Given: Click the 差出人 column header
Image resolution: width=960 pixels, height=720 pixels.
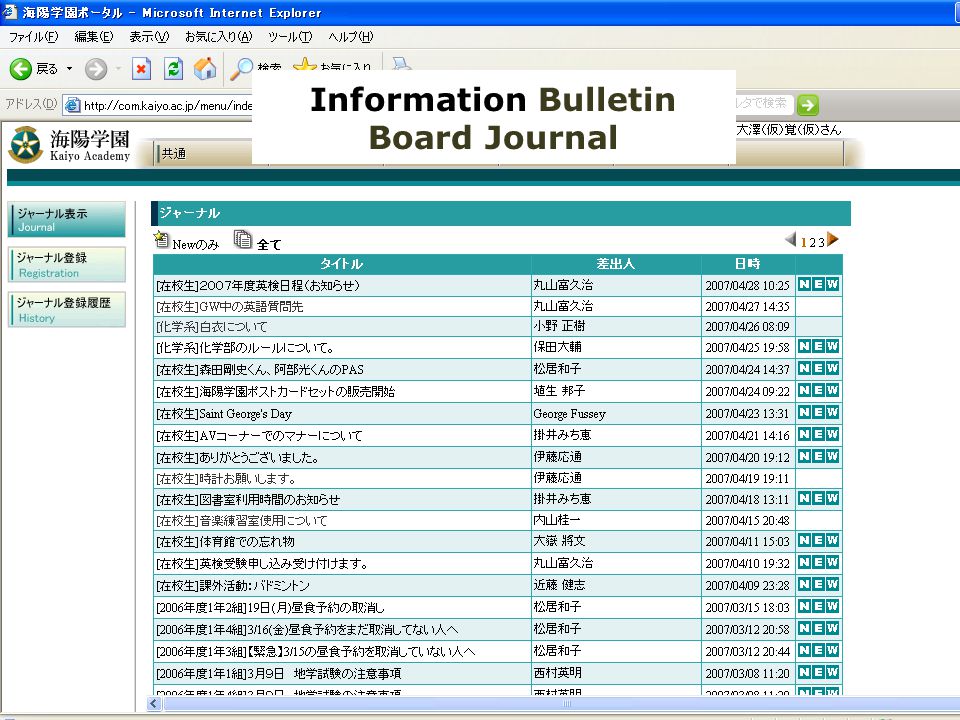Looking at the screenshot, I should click(616, 264).
